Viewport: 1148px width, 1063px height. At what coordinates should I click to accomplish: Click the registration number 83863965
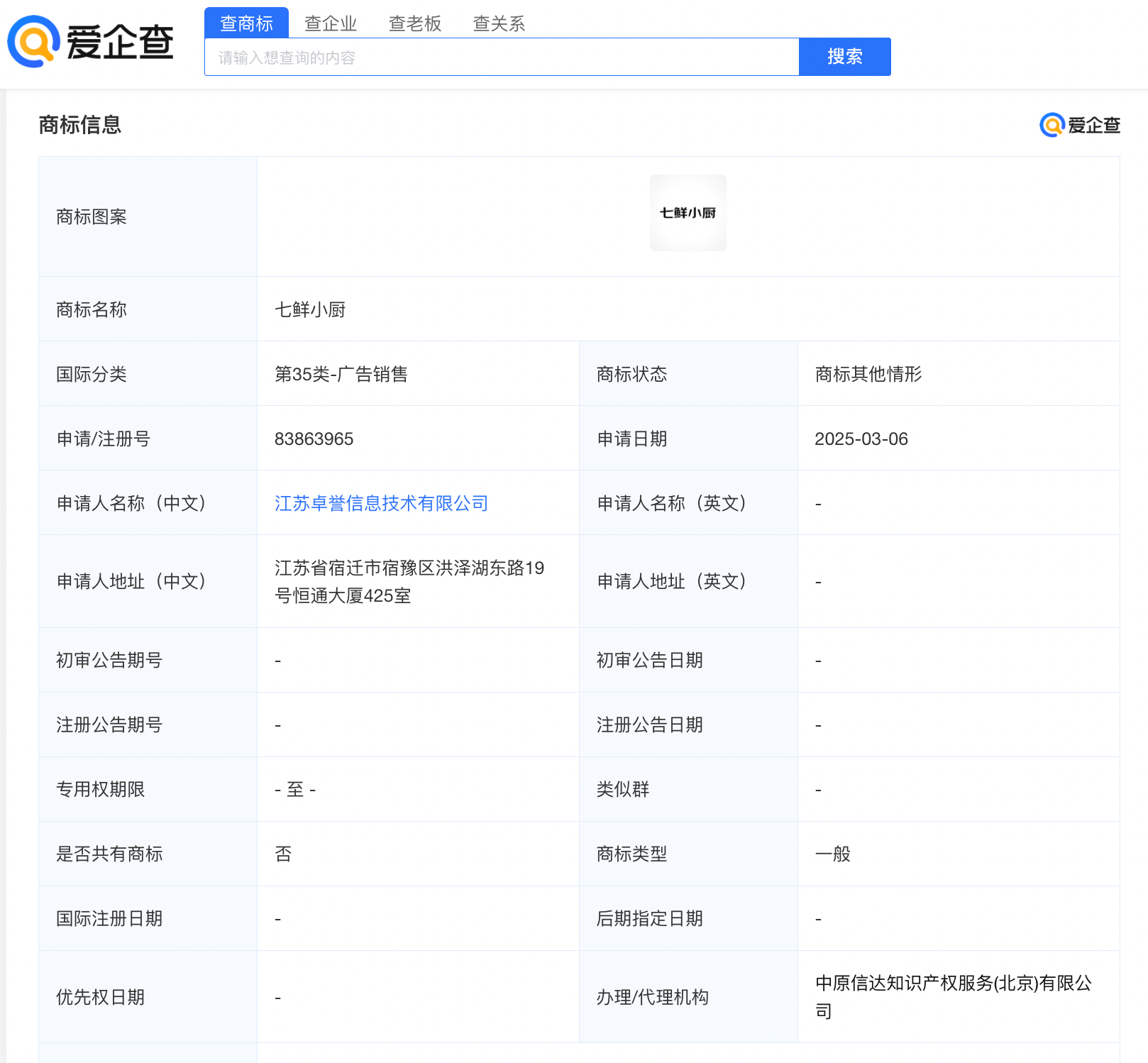coord(314,439)
